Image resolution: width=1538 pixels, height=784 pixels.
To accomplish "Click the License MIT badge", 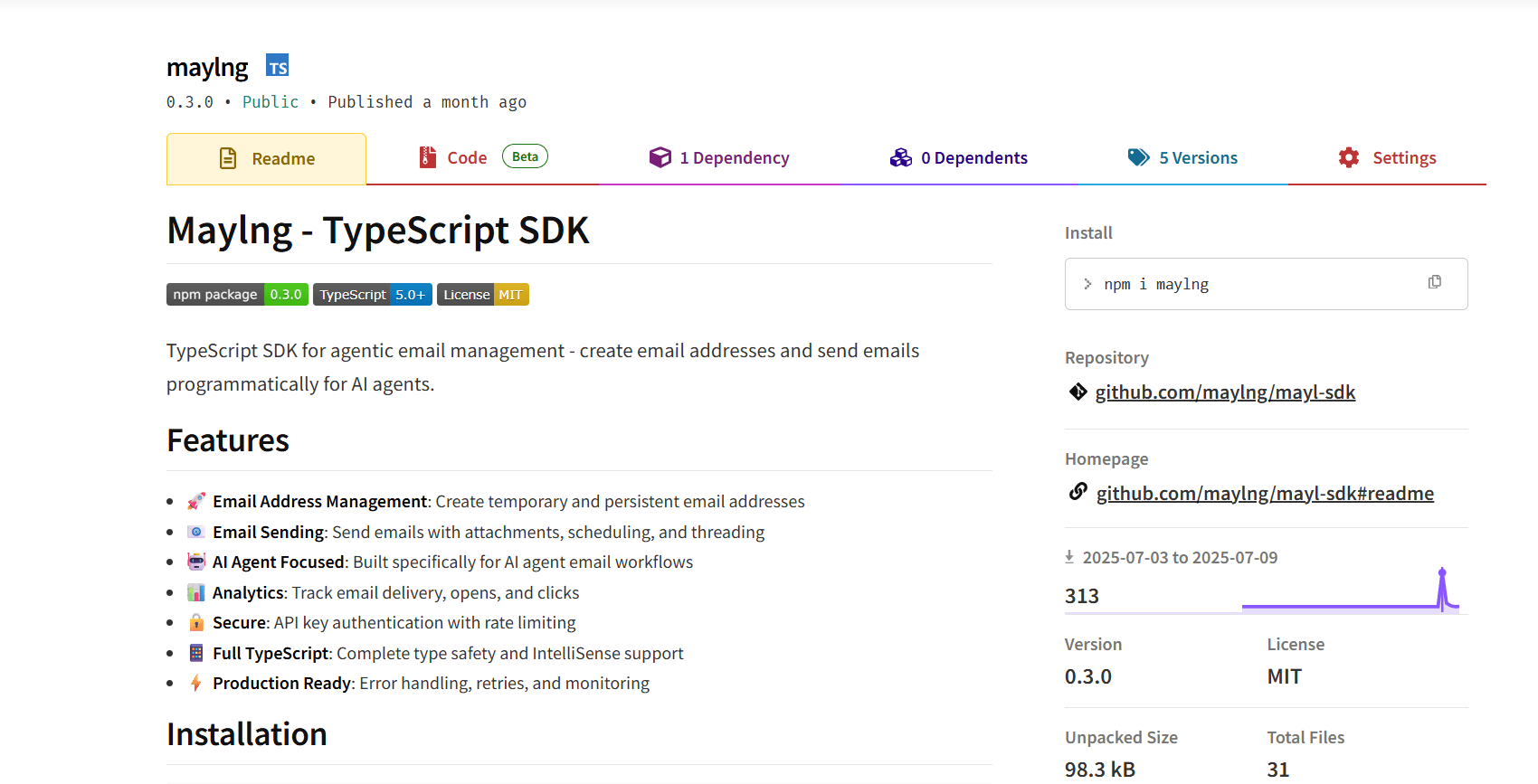I will pyautogui.click(x=482, y=295).
